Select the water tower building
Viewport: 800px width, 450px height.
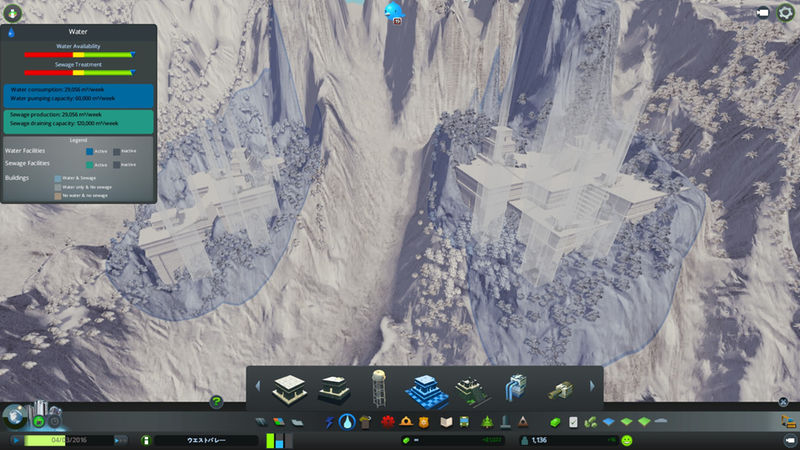coord(379,389)
